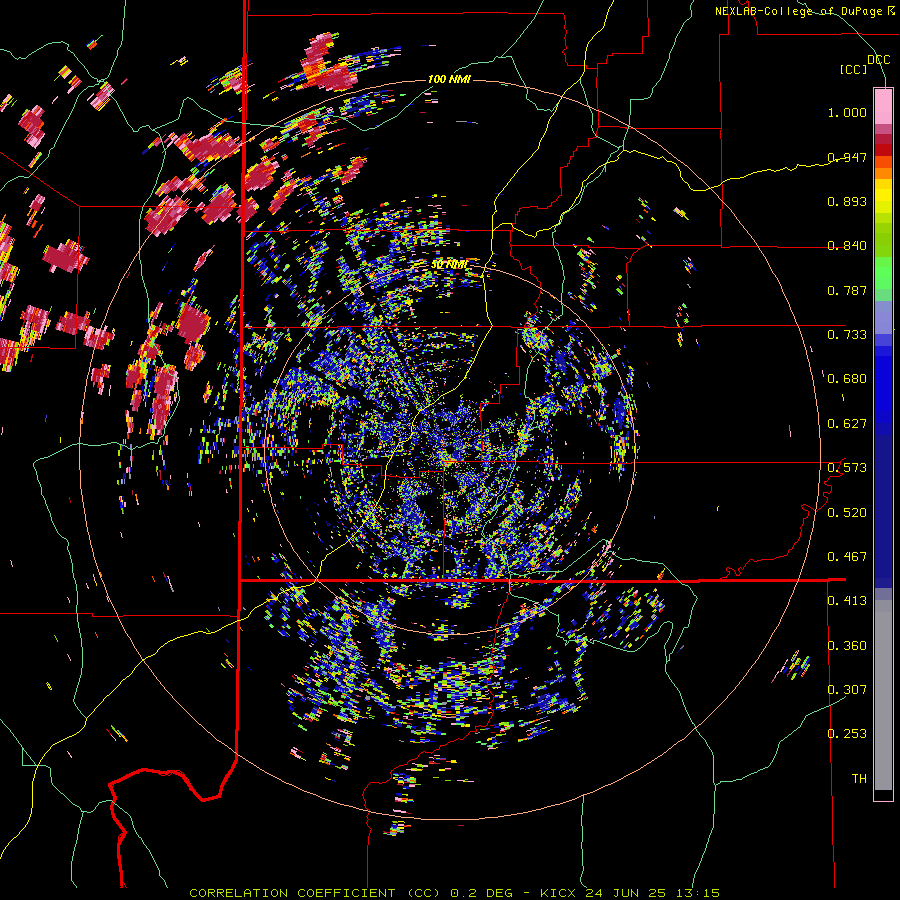Image resolution: width=900 pixels, height=900 pixels.
Task: Click the 0.520 scale value
Action: coord(847,513)
